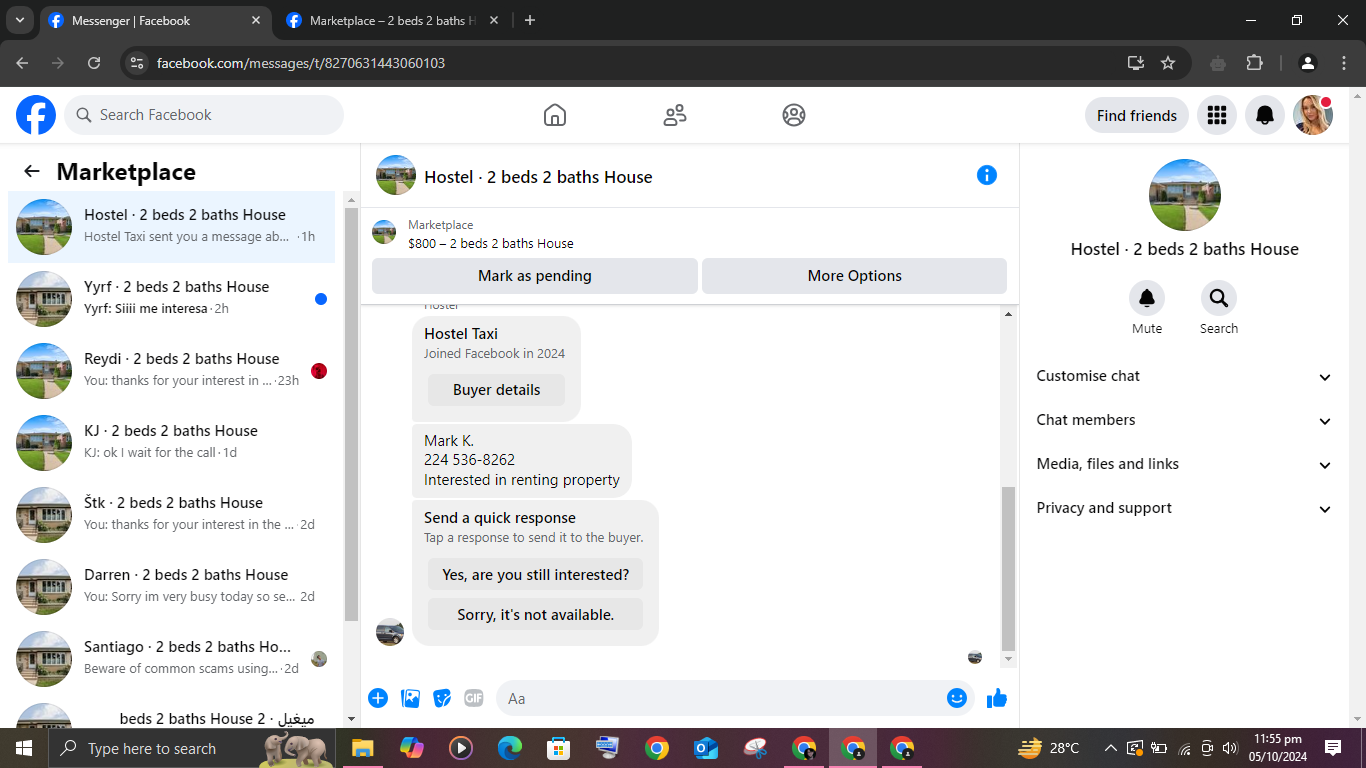The width and height of the screenshot is (1366, 768).
Task: Click the Find friends button
Action: pos(1137,115)
